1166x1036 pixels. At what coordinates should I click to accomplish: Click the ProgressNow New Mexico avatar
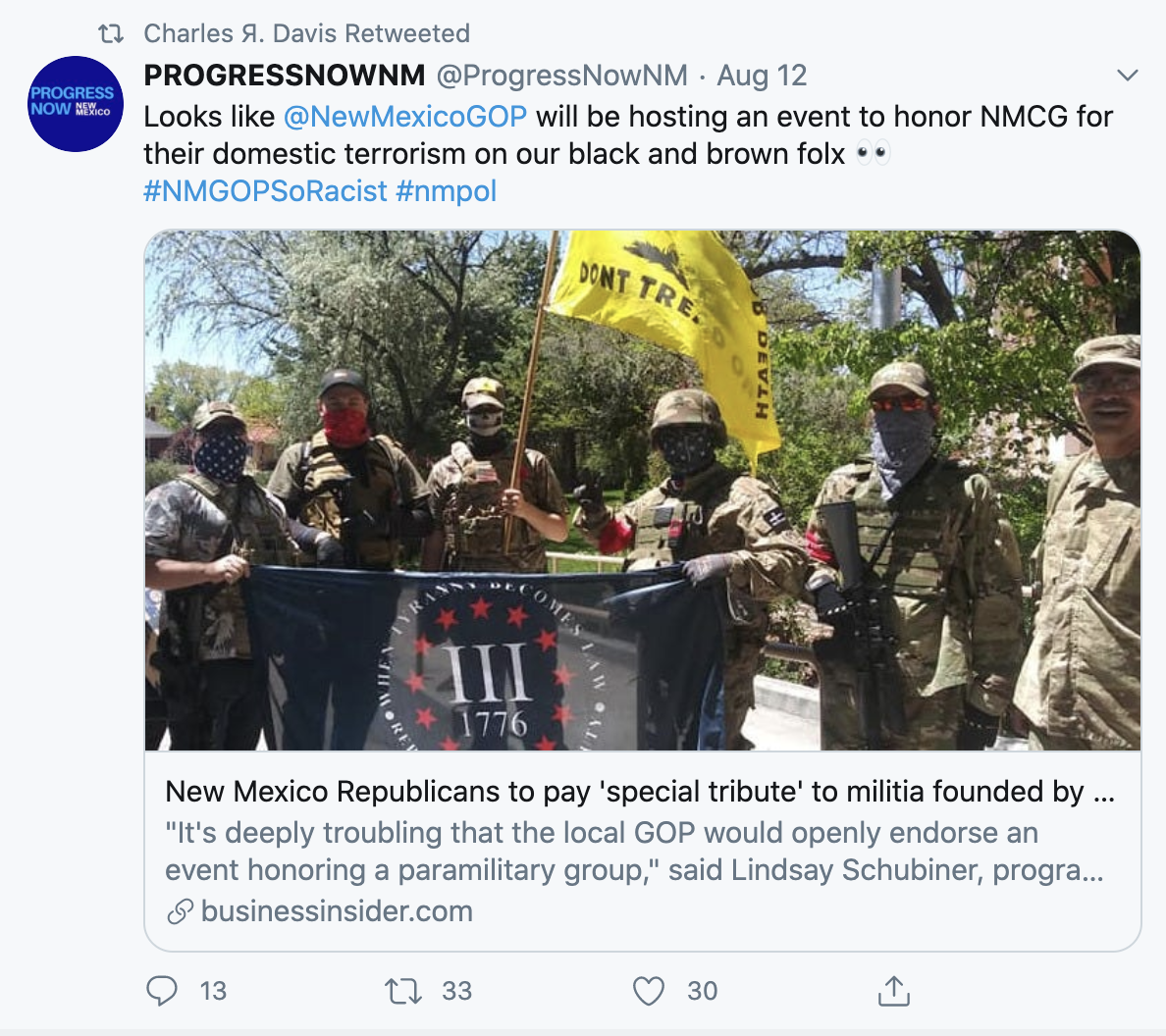coord(76,104)
